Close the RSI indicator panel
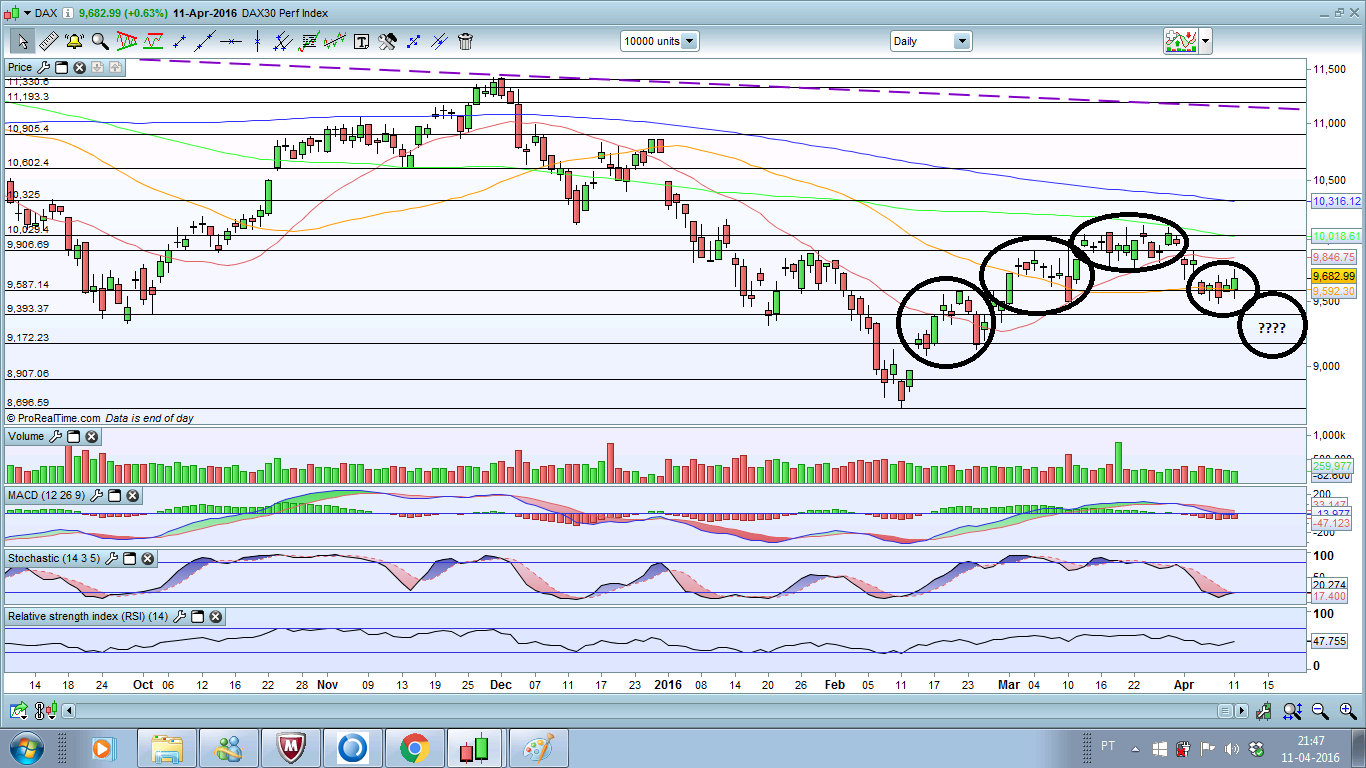The height and width of the screenshot is (768, 1366). click(x=215, y=617)
